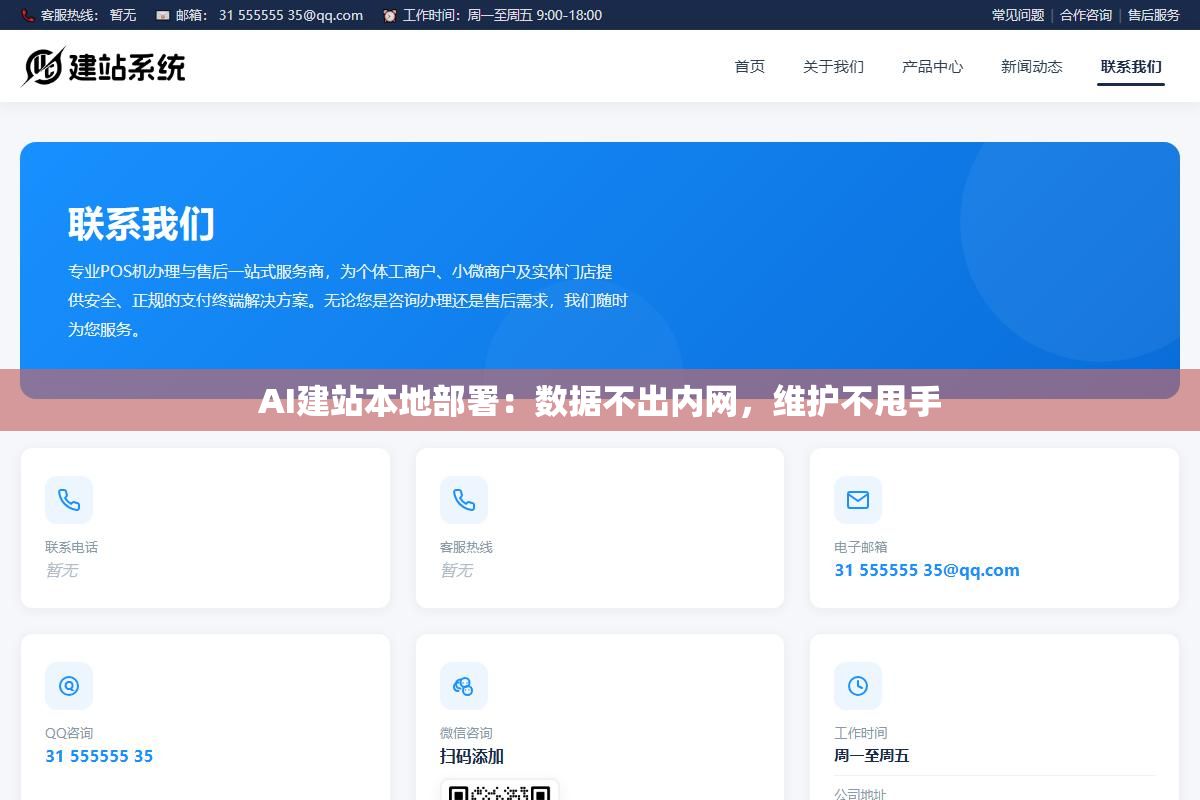Click 暂无 under 客服热线 card

456,570
